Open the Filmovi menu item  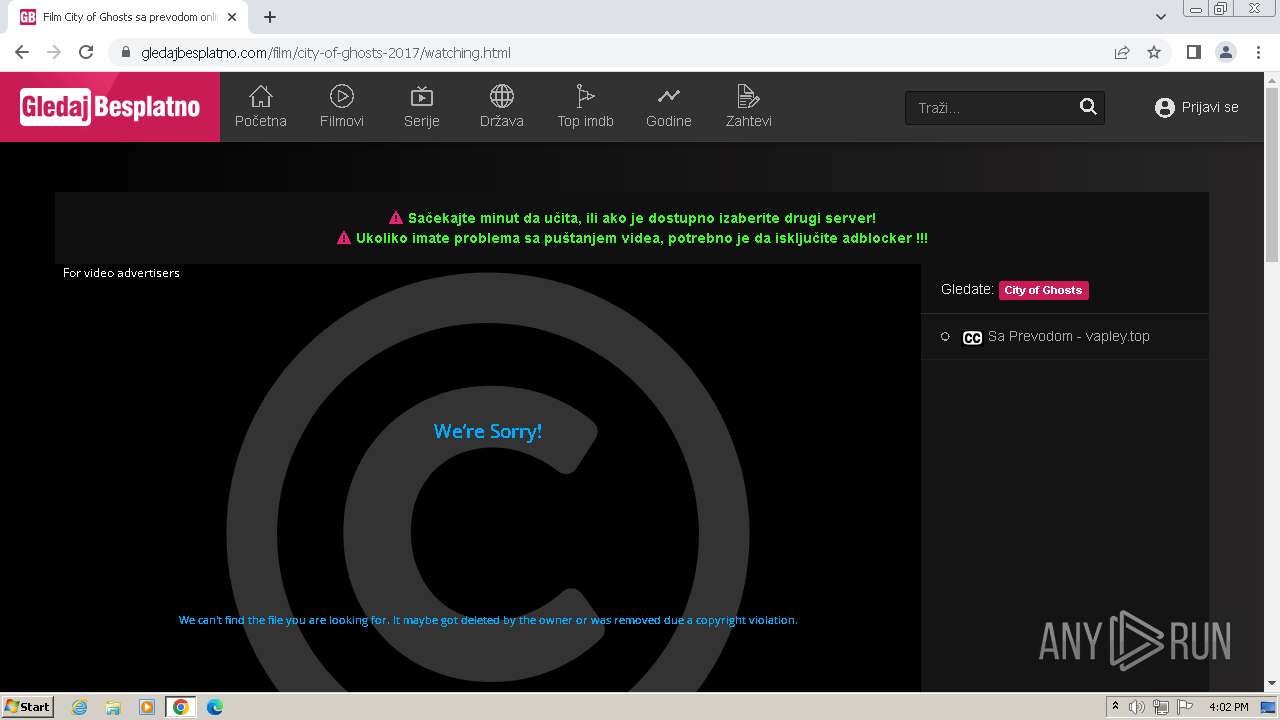(342, 107)
